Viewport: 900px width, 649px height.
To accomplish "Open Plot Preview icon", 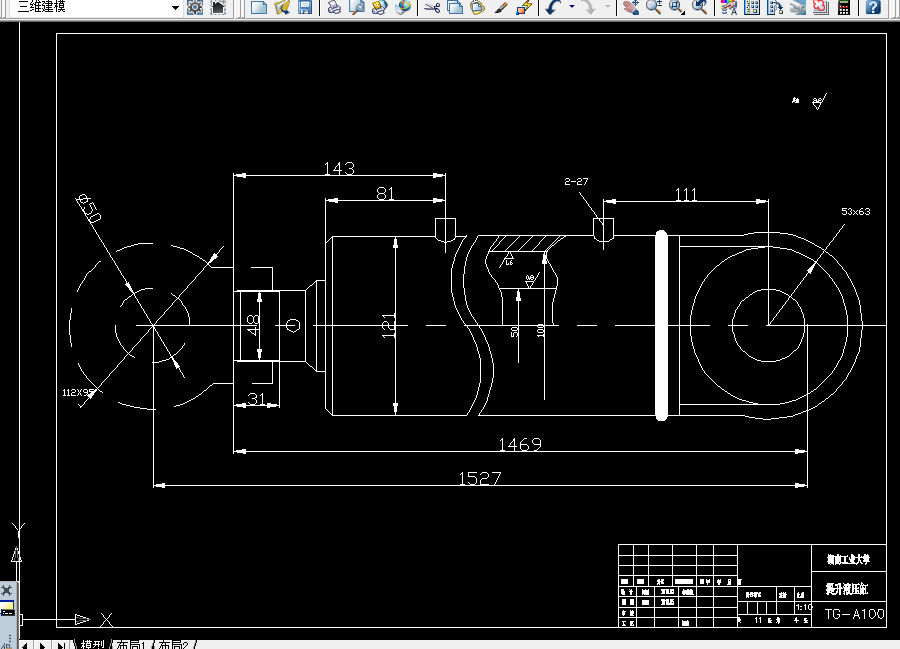I will pyautogui.click(x=357, y=7).
